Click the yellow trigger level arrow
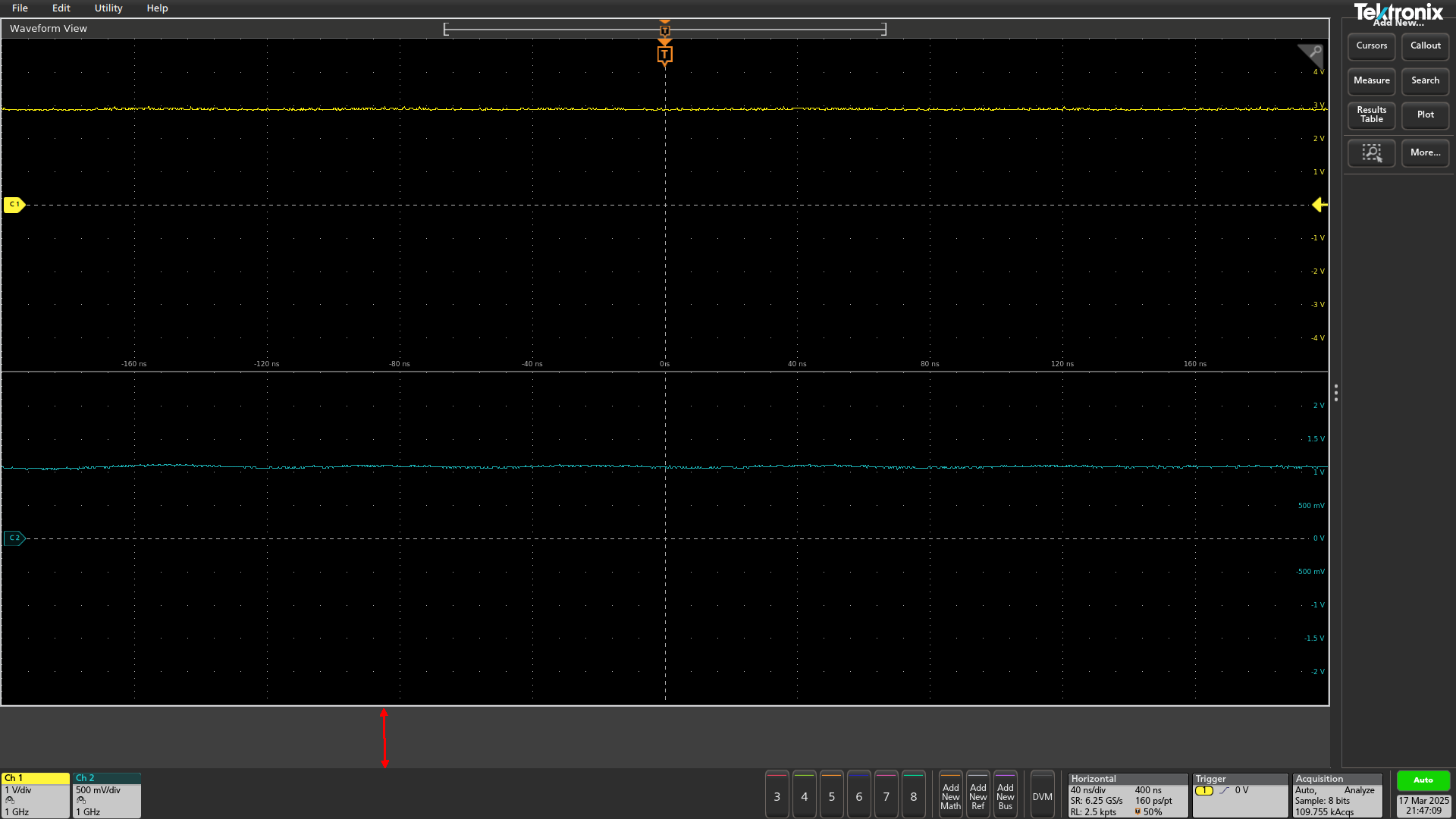This screenshot has width=1456, height=819. pyautogui.click(x=1319, y=205)
